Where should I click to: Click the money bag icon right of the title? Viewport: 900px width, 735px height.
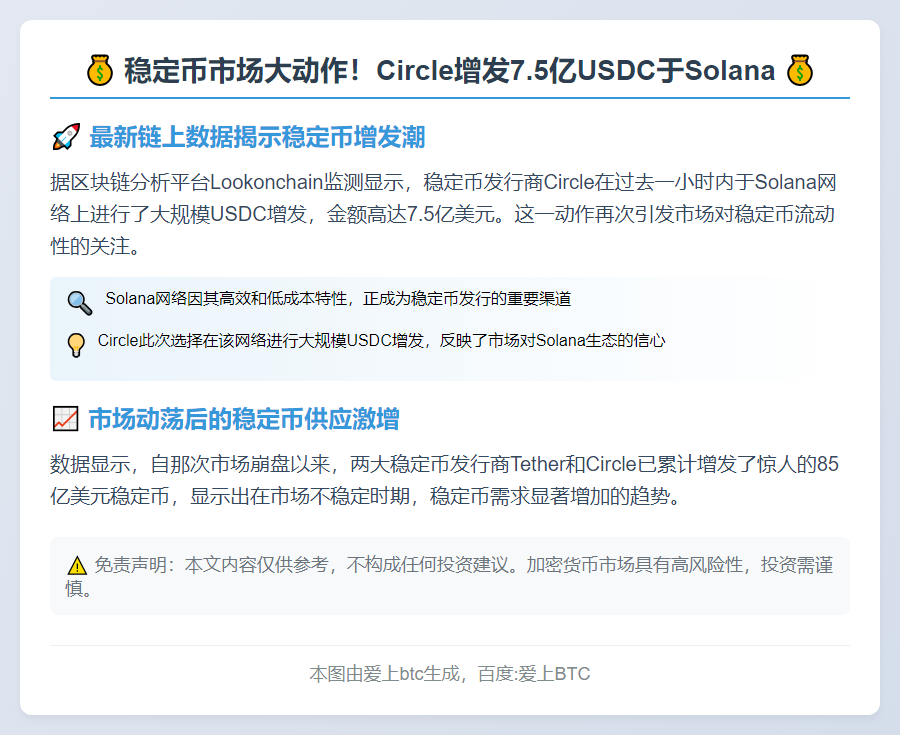coord(802,70)
